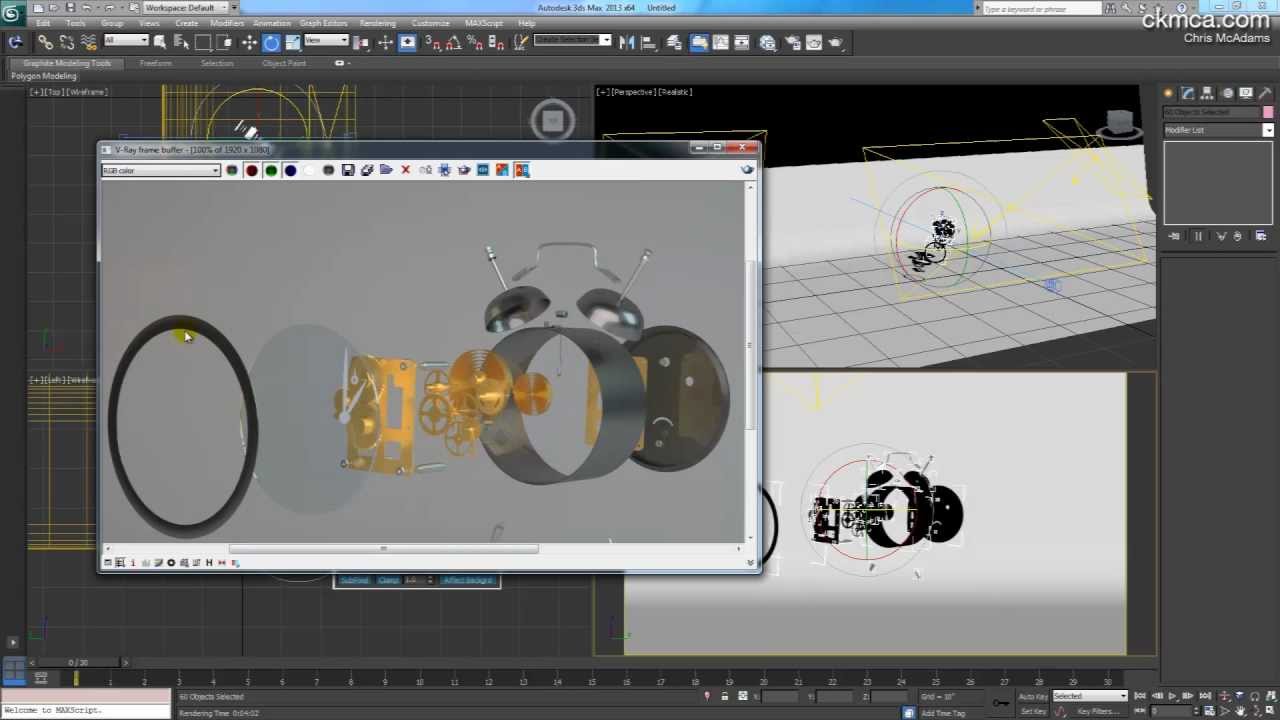This screenshot has width=1280, height=720.
Task: Click the Realistic shading viewport label
Action: (x=675, y=92)
